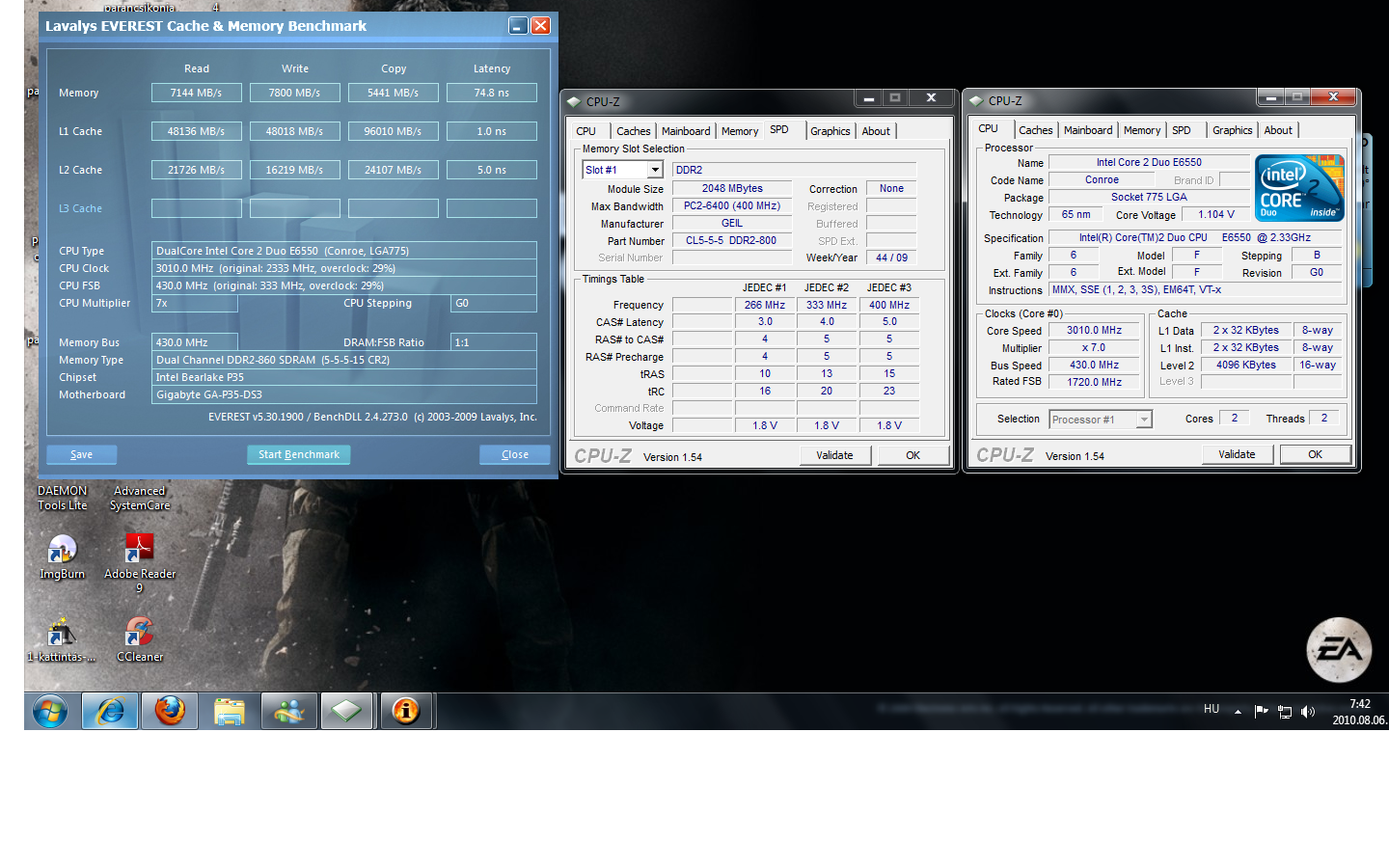Click the Gigabyte GA-P35-DS3 motherboard field
Image resolution: width=1389 pixels, height=868 pixels.
[x=344, y=394]
